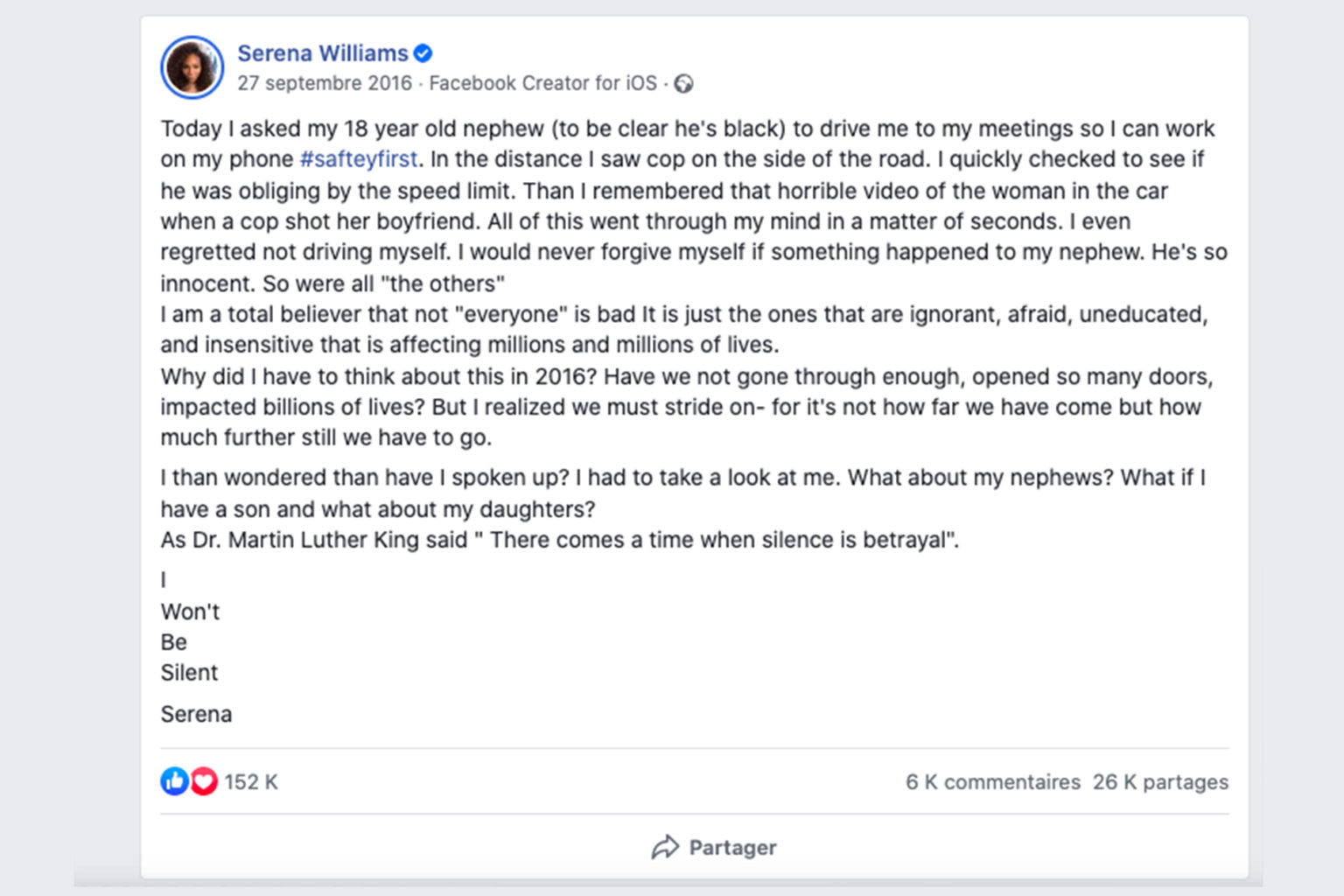The image size is (1344, 896).
Task: Click the blue thumbs-up reaction icon
Action: 174,781
